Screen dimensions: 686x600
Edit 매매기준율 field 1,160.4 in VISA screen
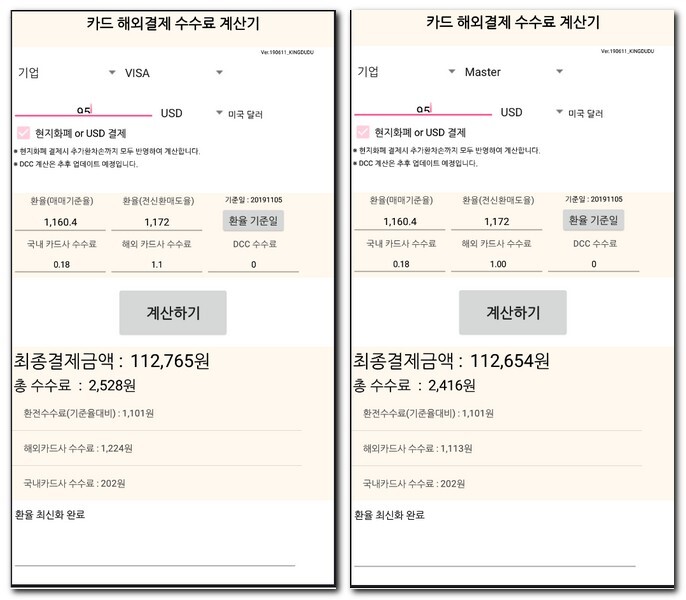click(x=60, y=222)
